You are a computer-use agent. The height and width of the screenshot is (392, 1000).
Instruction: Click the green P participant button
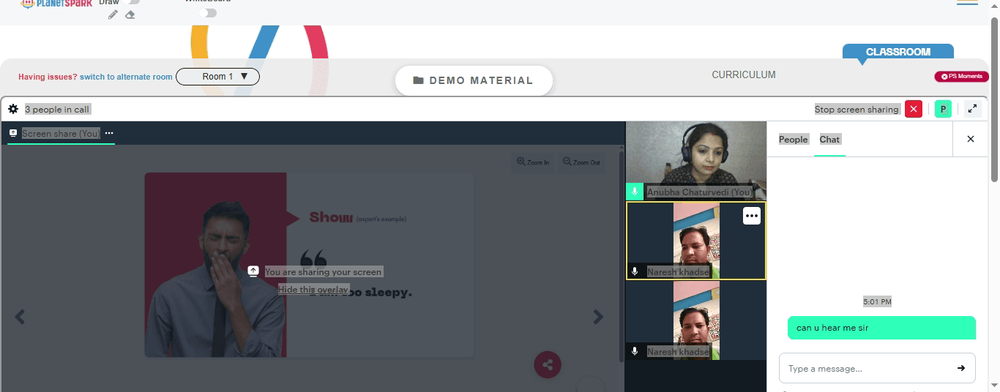pyautogui.click(x=943, y=109)
